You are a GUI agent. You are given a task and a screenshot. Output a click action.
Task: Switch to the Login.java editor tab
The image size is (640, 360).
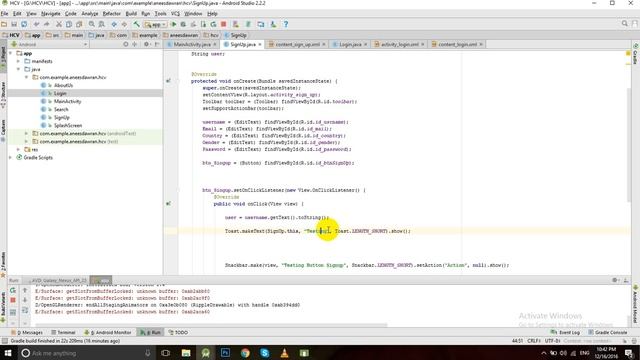point(350,44)
